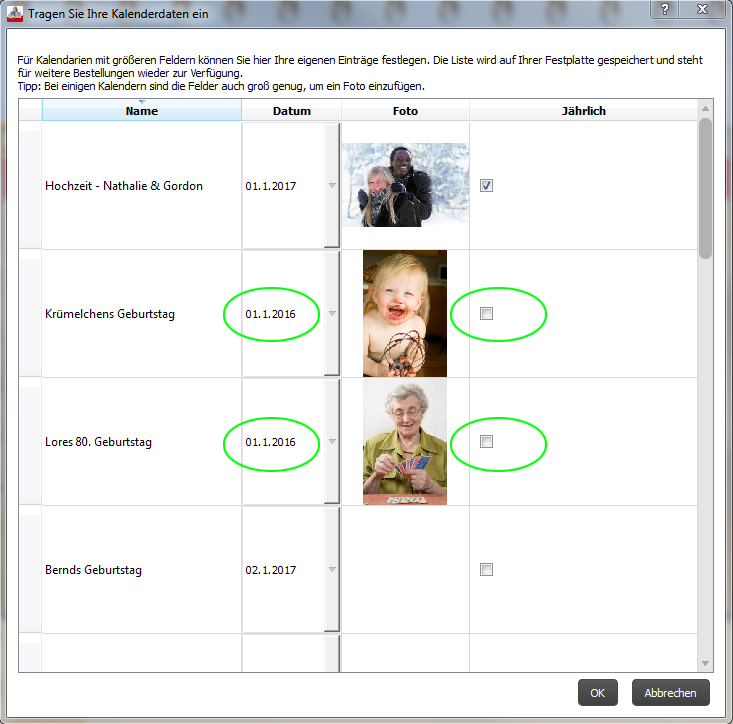The width and height of the screenshot is (733, 724).
Task: Enable Jährlich for Bernds Geburtstag
Action: point(486,570)
